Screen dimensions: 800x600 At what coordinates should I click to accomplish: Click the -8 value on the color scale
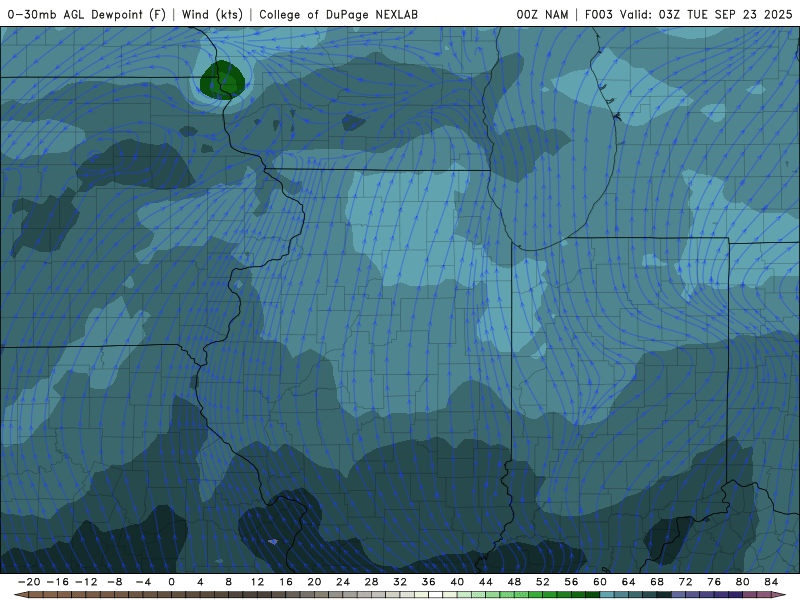tap(114, 582)
